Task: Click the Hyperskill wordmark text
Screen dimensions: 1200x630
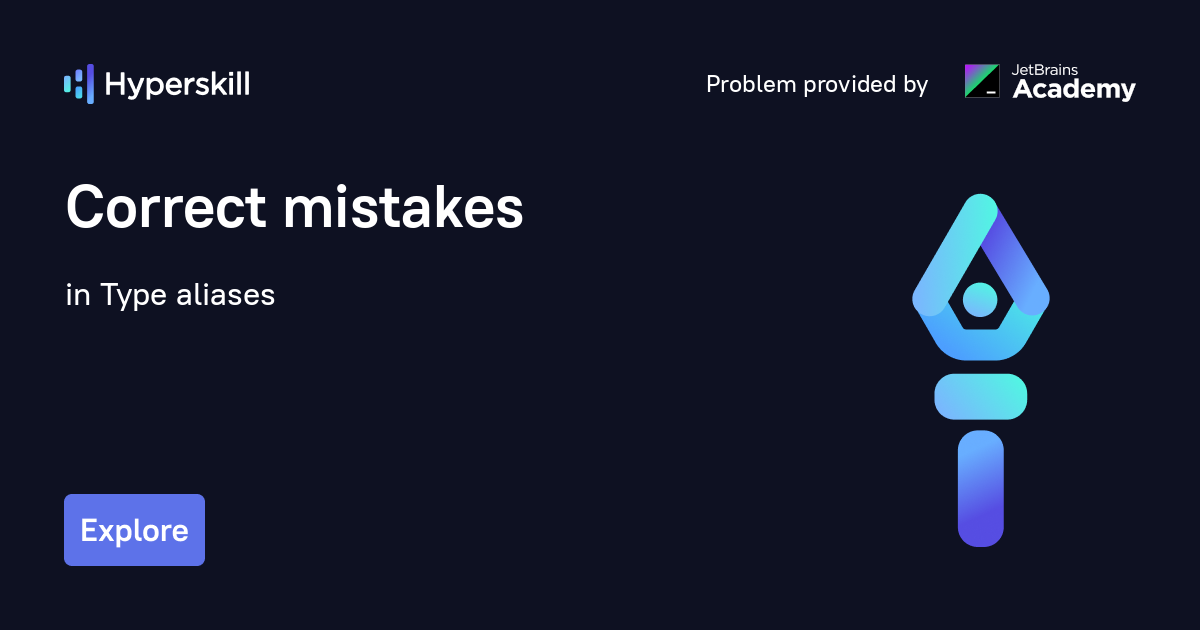Action: tap(177, 85)
